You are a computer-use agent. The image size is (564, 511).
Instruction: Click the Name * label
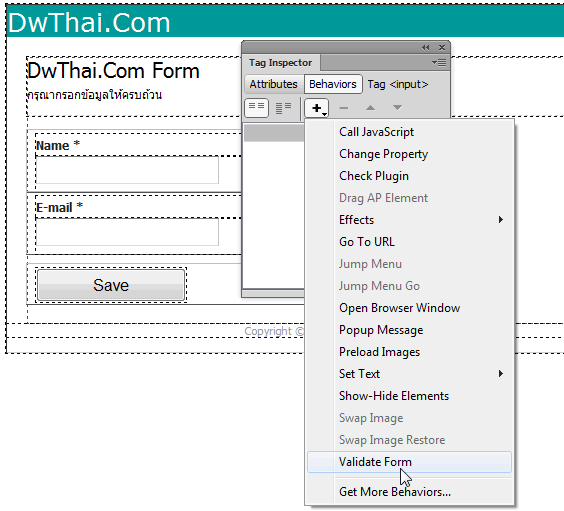point(58,145)
